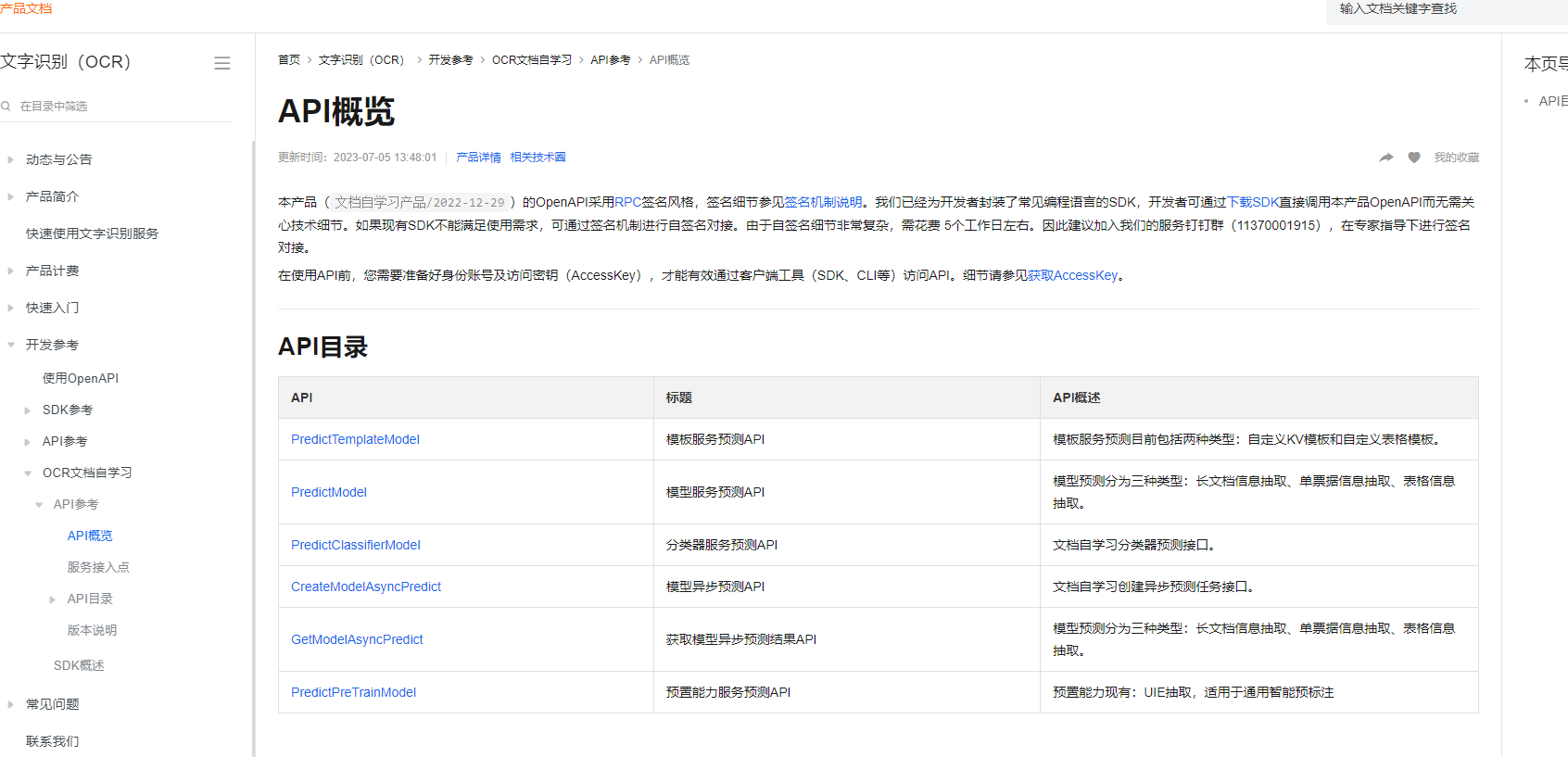Open PredictTemplateModel API link

coord(355,439)
